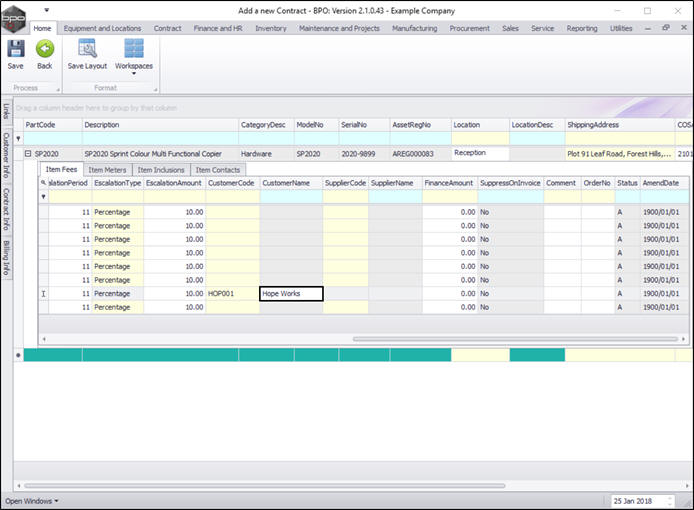Collapse the SP2020 row expander
This screenshot has width=694, height=510.
pyautogui.click(x=28, y=154)
